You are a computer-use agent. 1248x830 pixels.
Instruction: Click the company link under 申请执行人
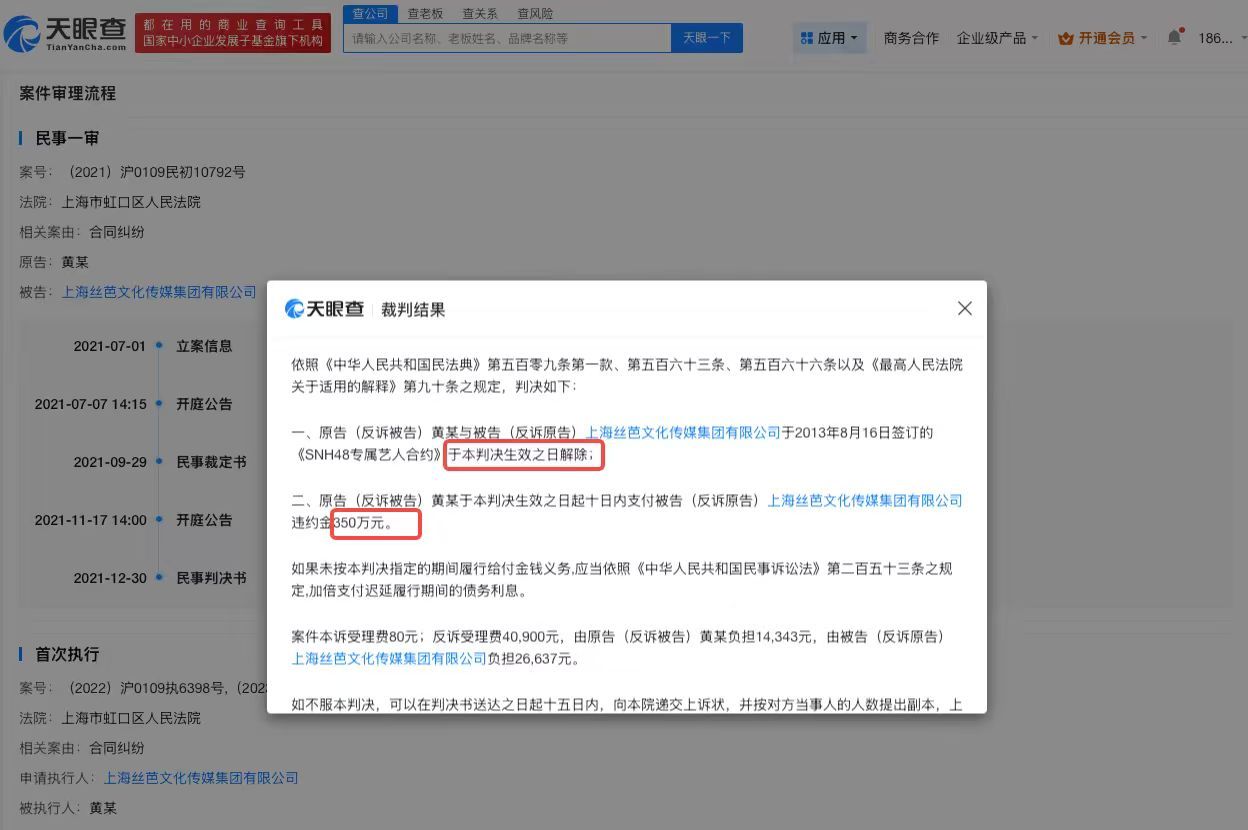click(200, 777)
